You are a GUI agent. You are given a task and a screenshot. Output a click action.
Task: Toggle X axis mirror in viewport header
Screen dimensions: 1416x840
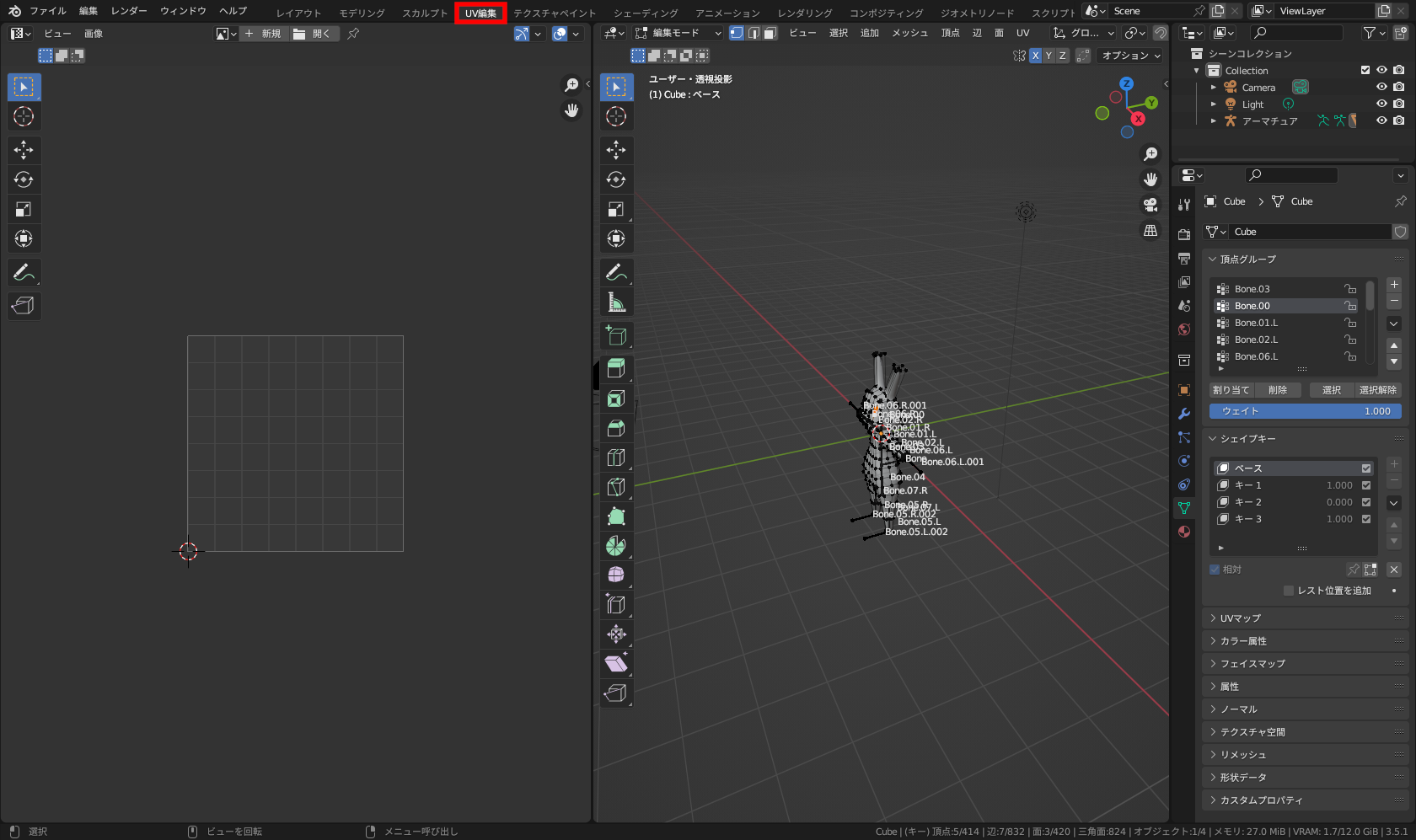click(1035, 56)
